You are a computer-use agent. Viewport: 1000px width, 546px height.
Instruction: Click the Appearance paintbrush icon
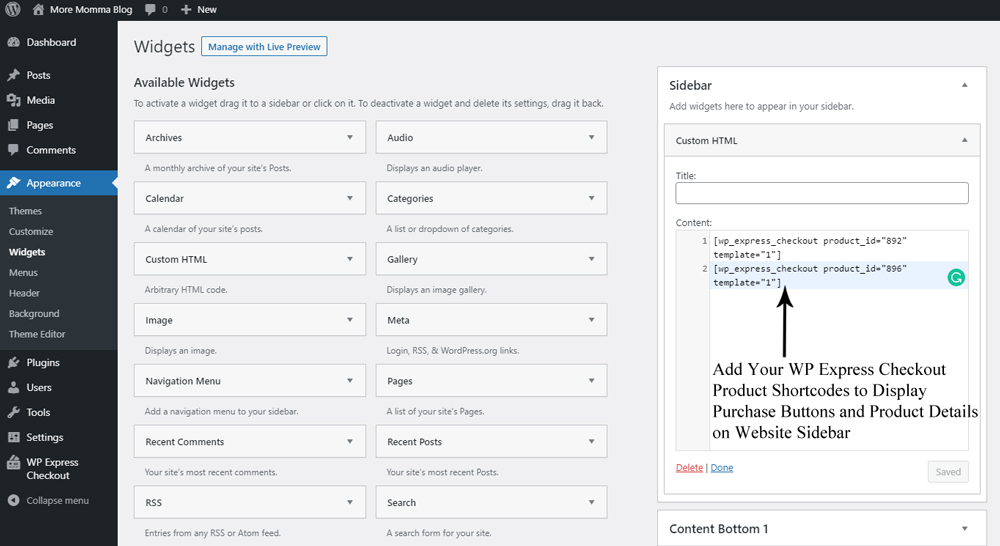pyautogui.click(x=13, y=183)
